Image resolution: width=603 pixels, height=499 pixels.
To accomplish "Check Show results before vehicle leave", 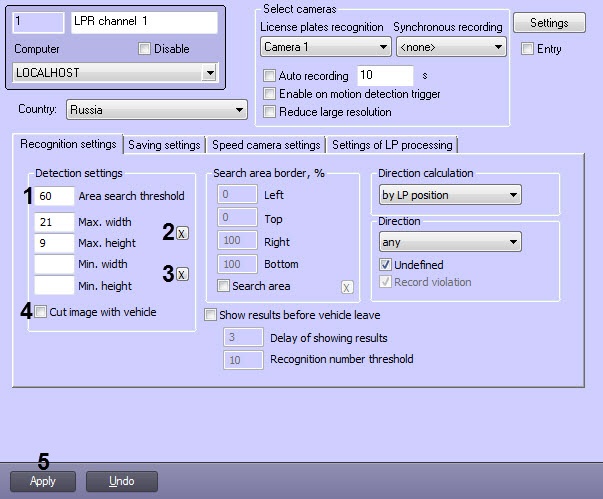I will [x=211, y=314].
